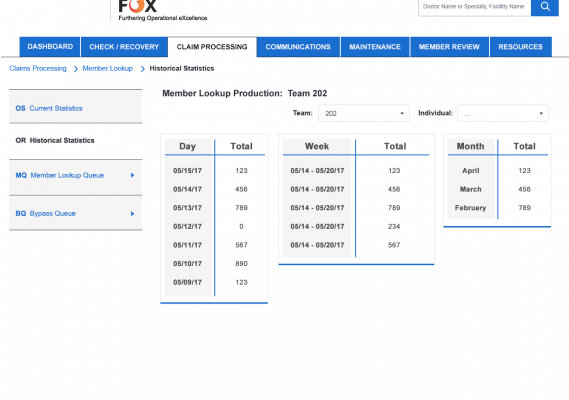Open the Dashboard tab
Image resolution: width=569 pixels, height=400 pixels.
(x=50, y=47)
